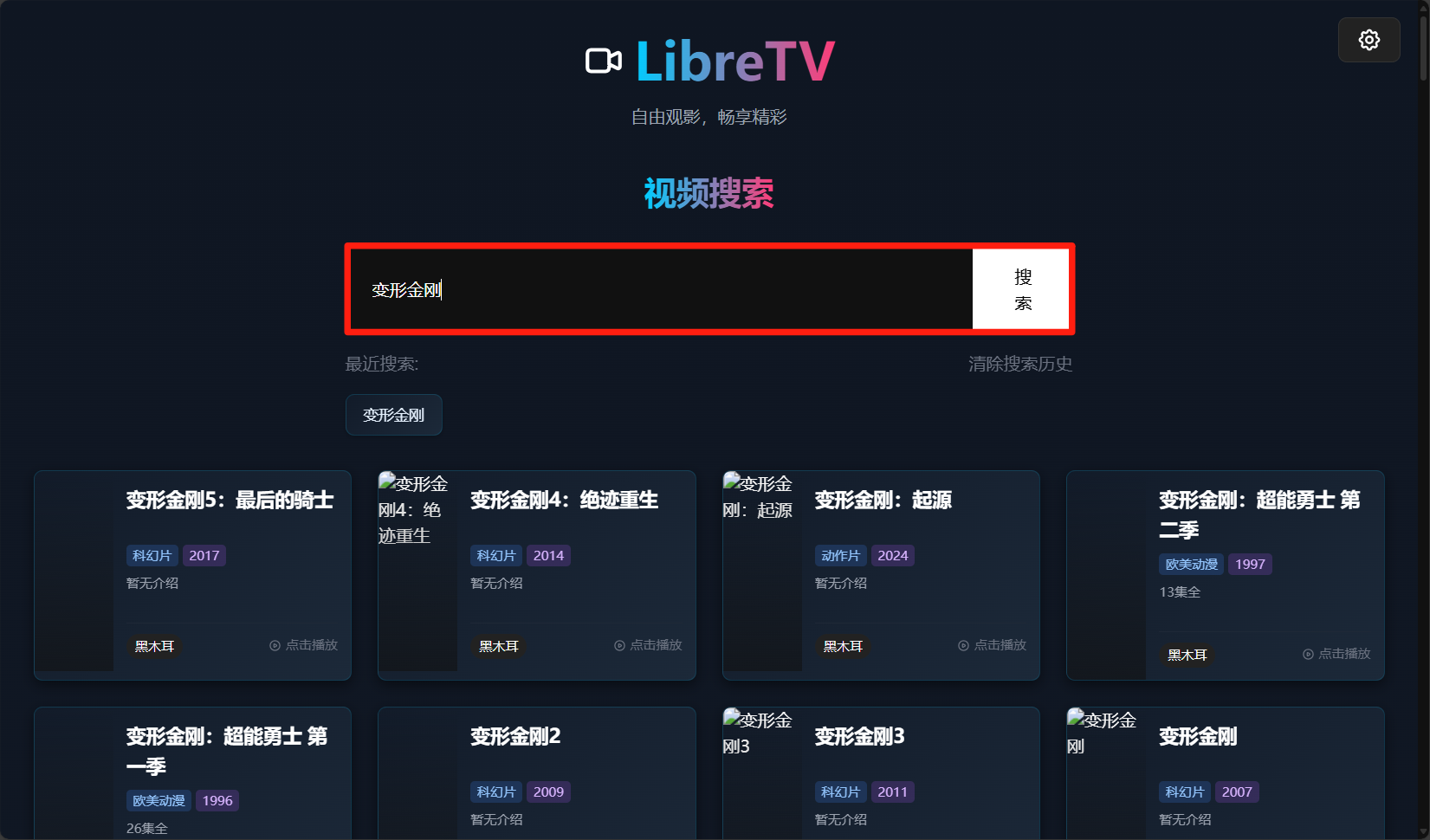Open settings with the gear icon
The height and width of the screenshot is (840, 1430).
[x=1369, y=40]
